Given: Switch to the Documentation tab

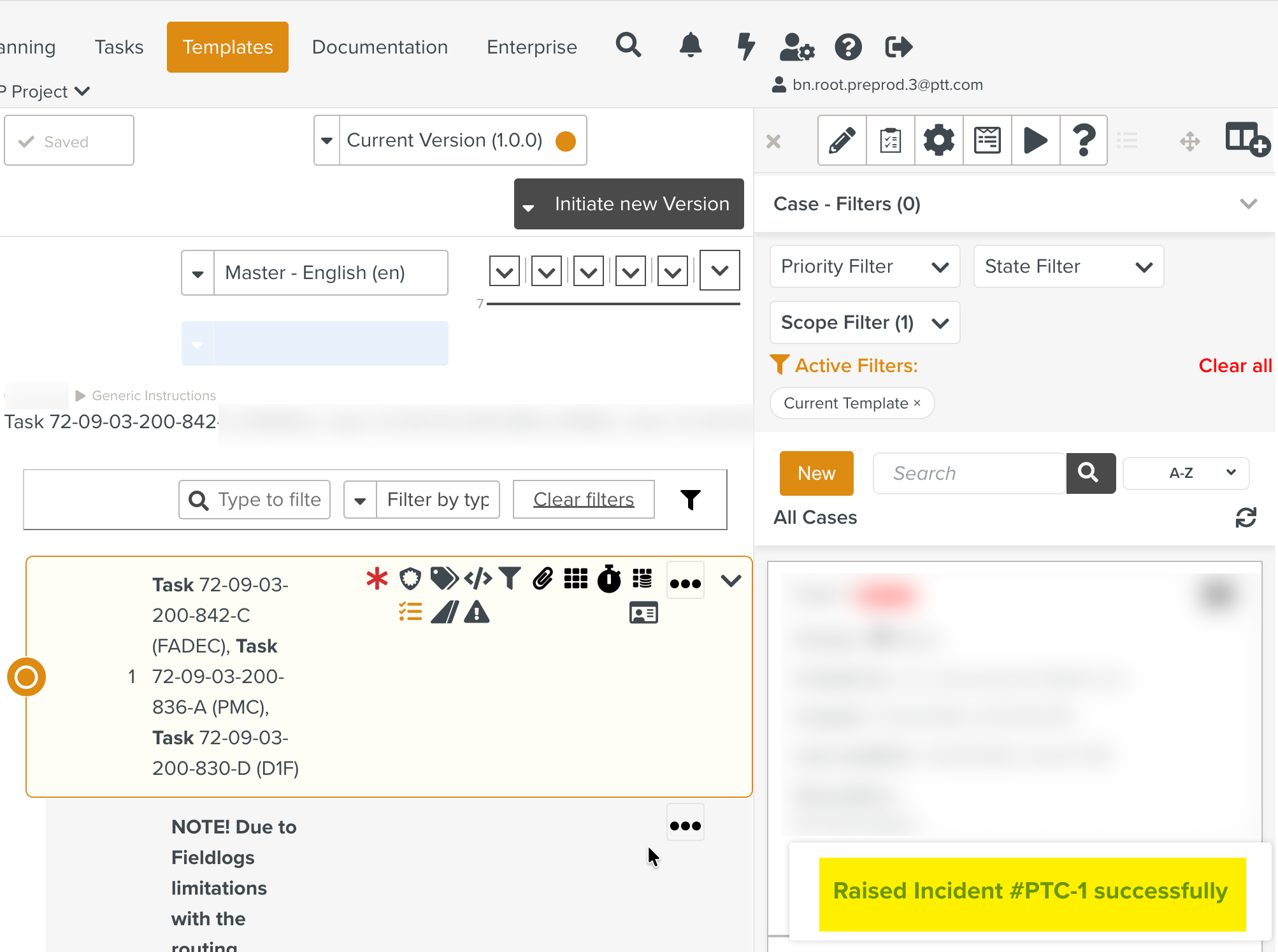Looking at the screenshot, I should [x=380, y=47].
